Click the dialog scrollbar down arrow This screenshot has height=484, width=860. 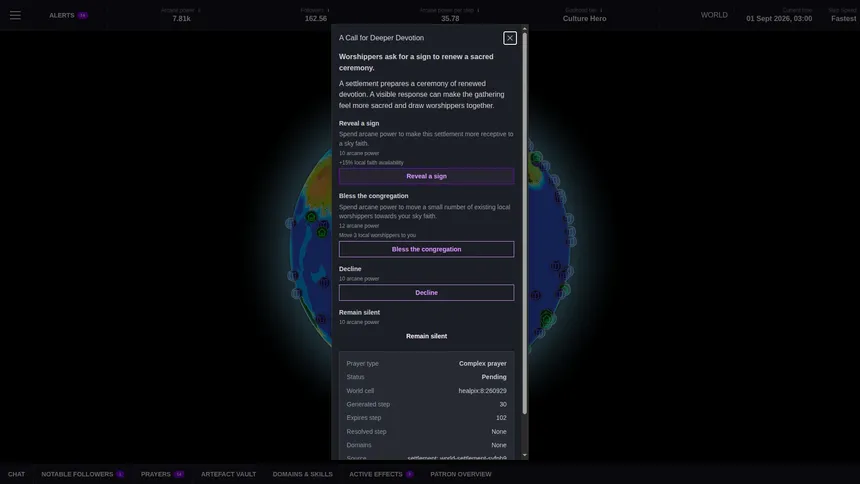coord(525,455)
